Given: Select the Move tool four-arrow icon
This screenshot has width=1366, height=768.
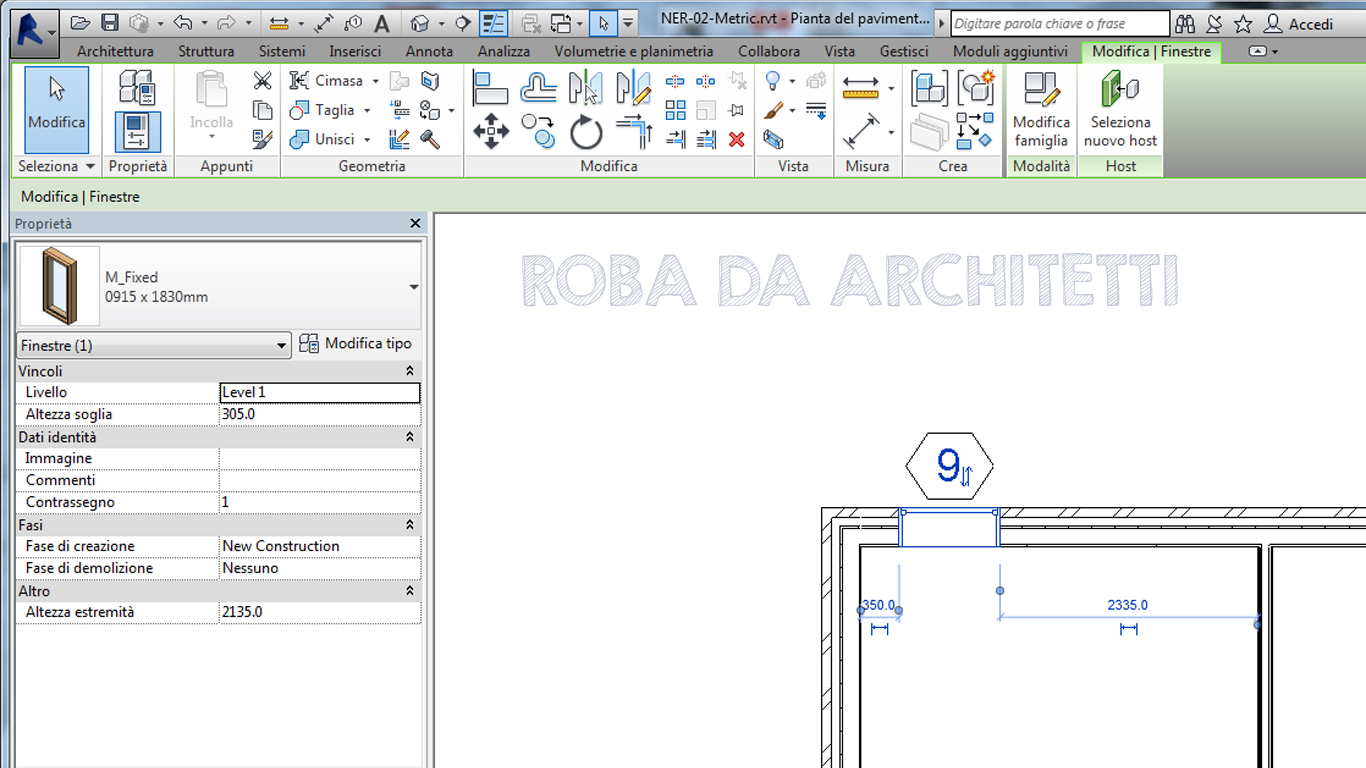Looking at the screenshot, I should 491,132.
